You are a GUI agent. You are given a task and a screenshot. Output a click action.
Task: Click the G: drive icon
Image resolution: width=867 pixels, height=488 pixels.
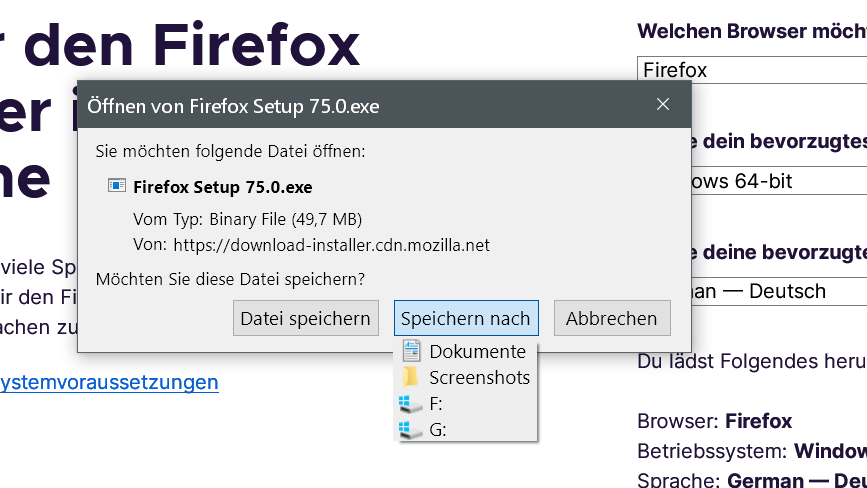click(410, 429)
